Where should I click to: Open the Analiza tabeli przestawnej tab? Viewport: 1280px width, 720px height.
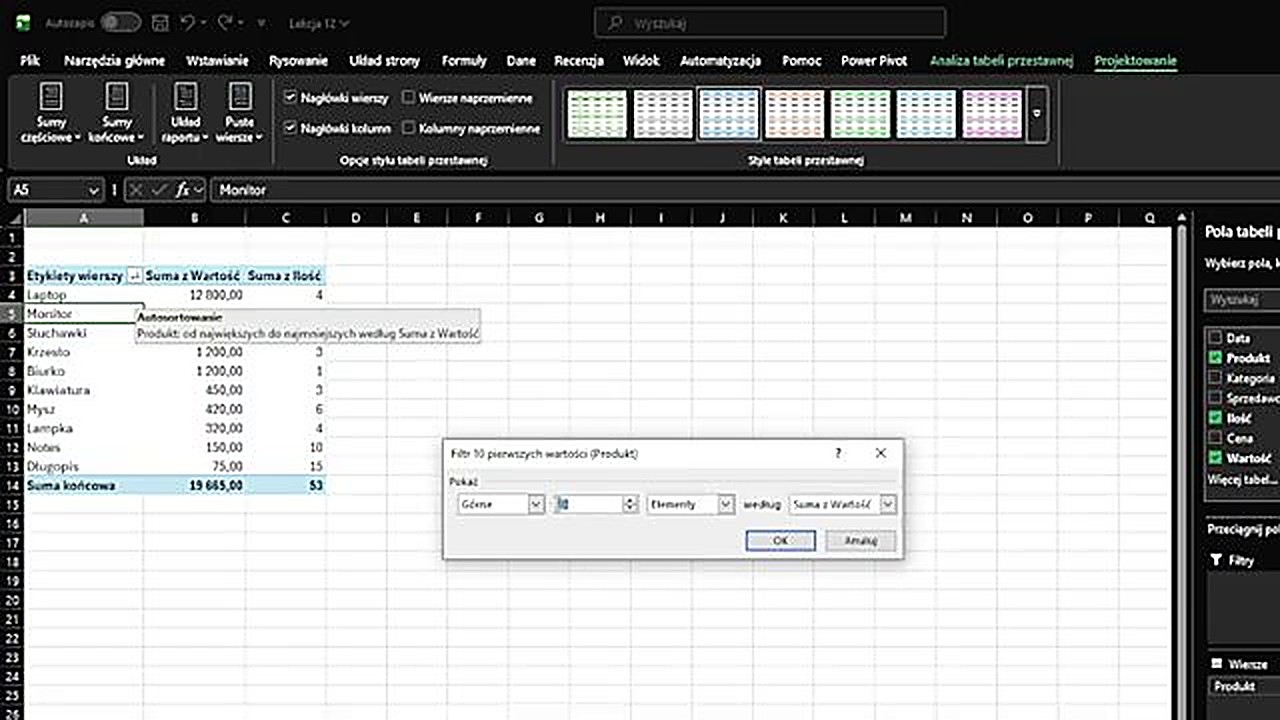(1001, 61)
